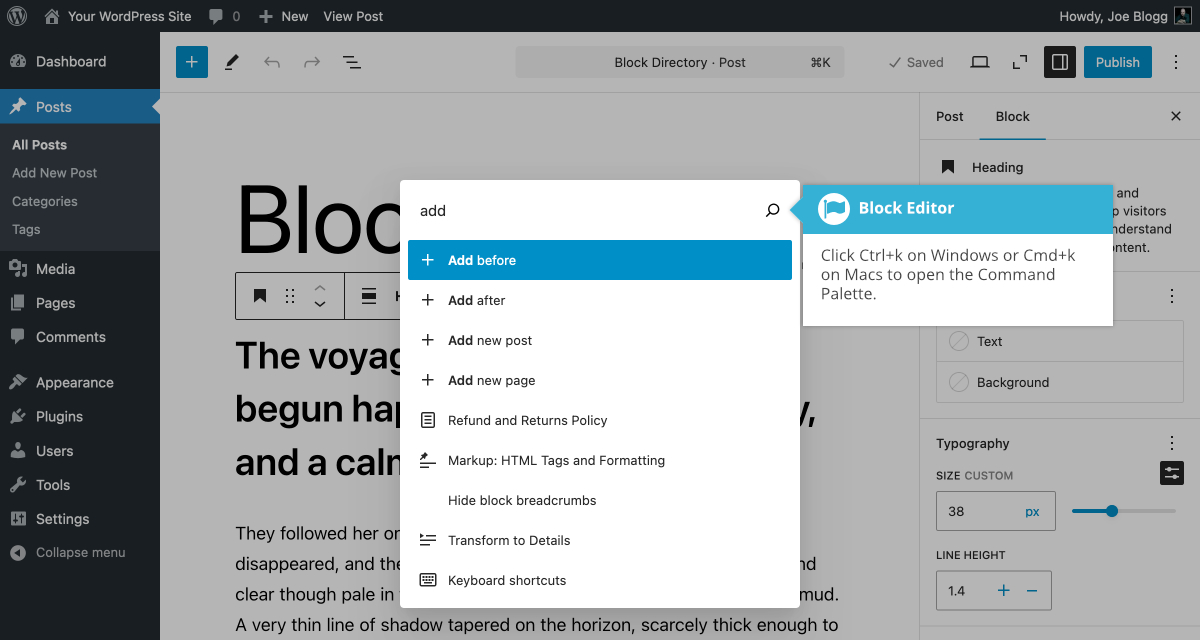This screenshot has width=1200, height=640.
Task: Open the Document Overview list icon
Action: click(x=352, y=62)
